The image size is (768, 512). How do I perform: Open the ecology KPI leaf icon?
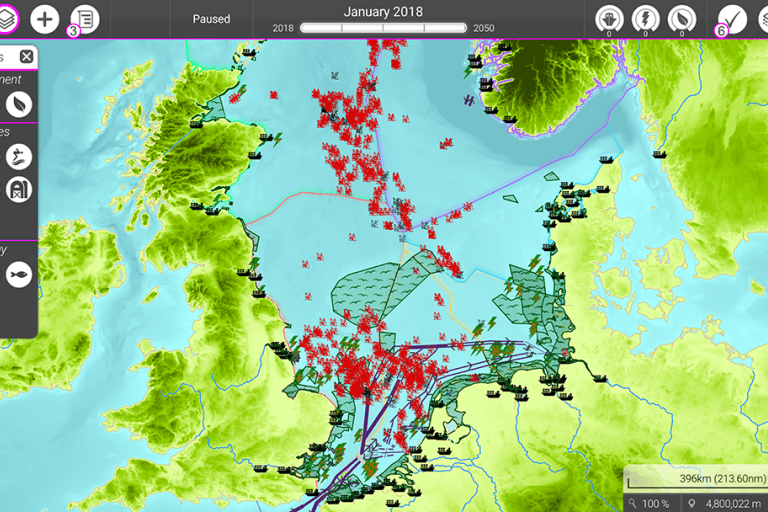point(682,19)
